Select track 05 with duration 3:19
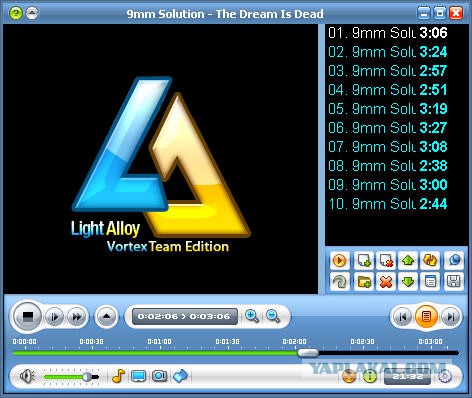Viewport: 472px width, 398px height. coord(387,109)
